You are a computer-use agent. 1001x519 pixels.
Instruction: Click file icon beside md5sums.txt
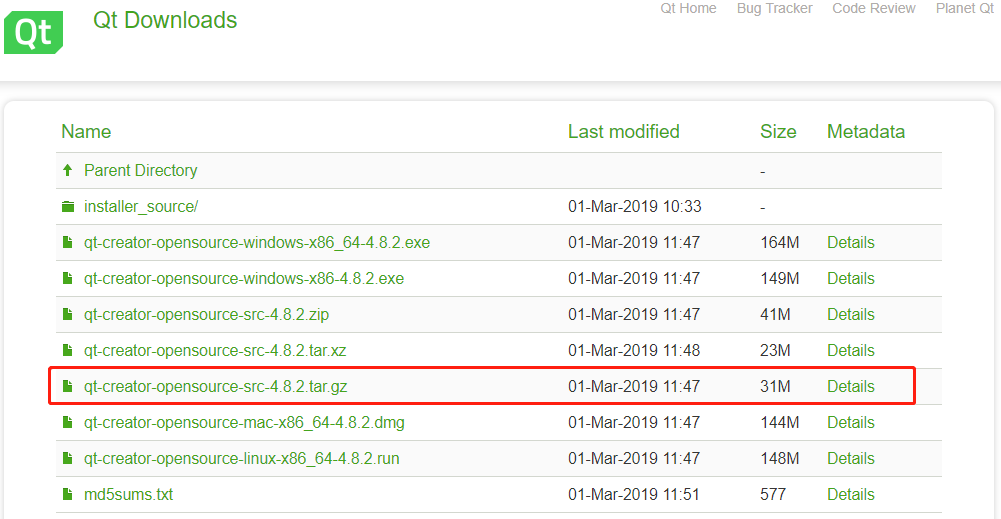click(x=68, y=494)
